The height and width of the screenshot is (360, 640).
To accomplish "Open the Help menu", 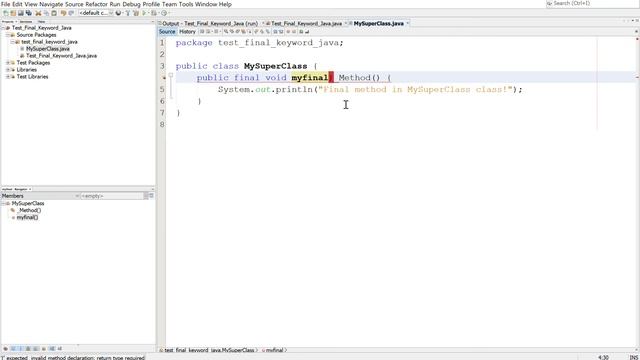I will tap(225, 4).
